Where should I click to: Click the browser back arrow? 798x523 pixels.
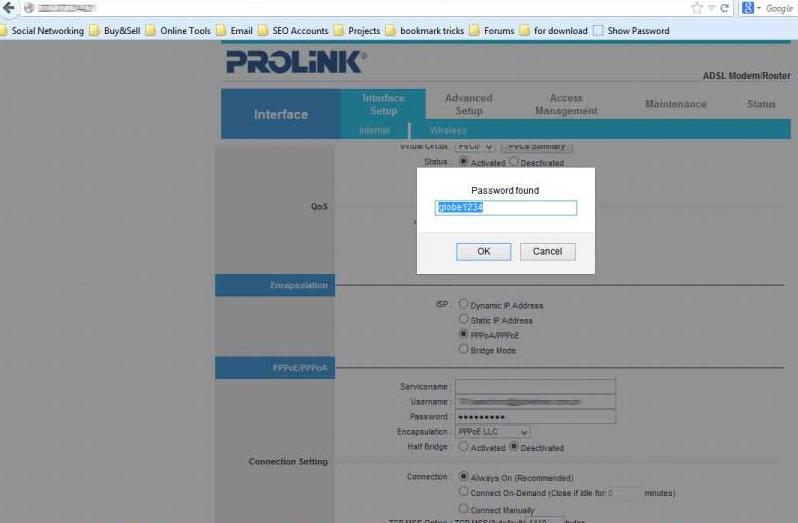[x=9, y=8]
